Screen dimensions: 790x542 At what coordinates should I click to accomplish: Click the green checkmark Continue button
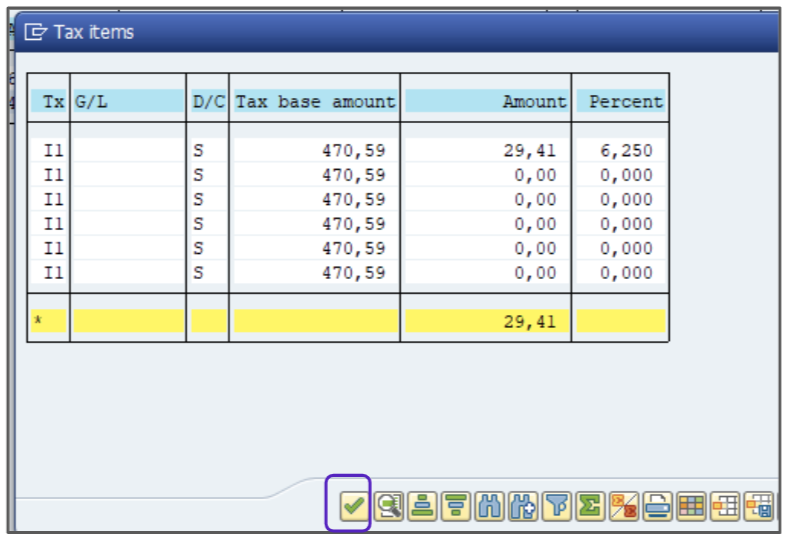353,506
